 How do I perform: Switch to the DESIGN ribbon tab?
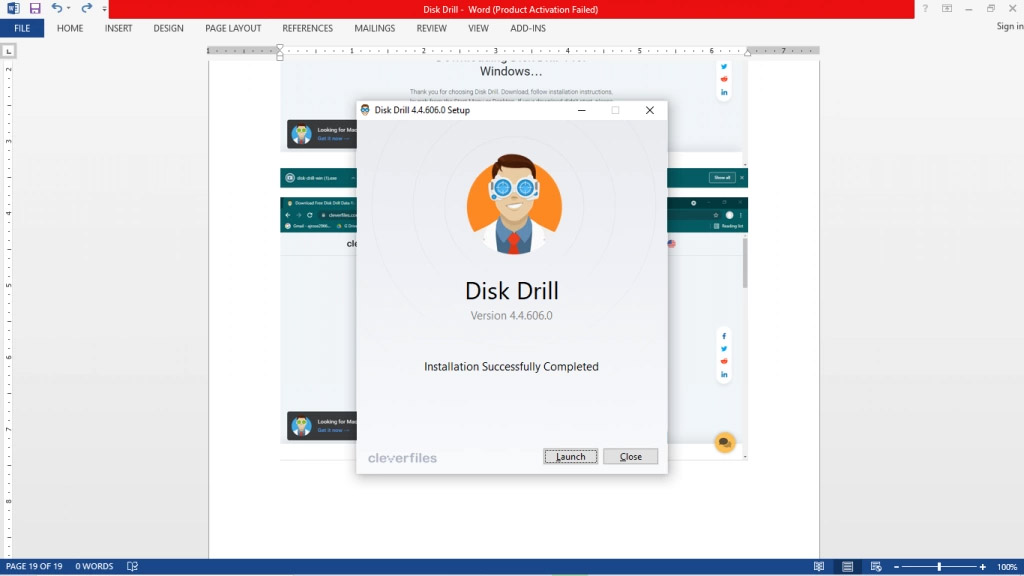coord(168,28)
